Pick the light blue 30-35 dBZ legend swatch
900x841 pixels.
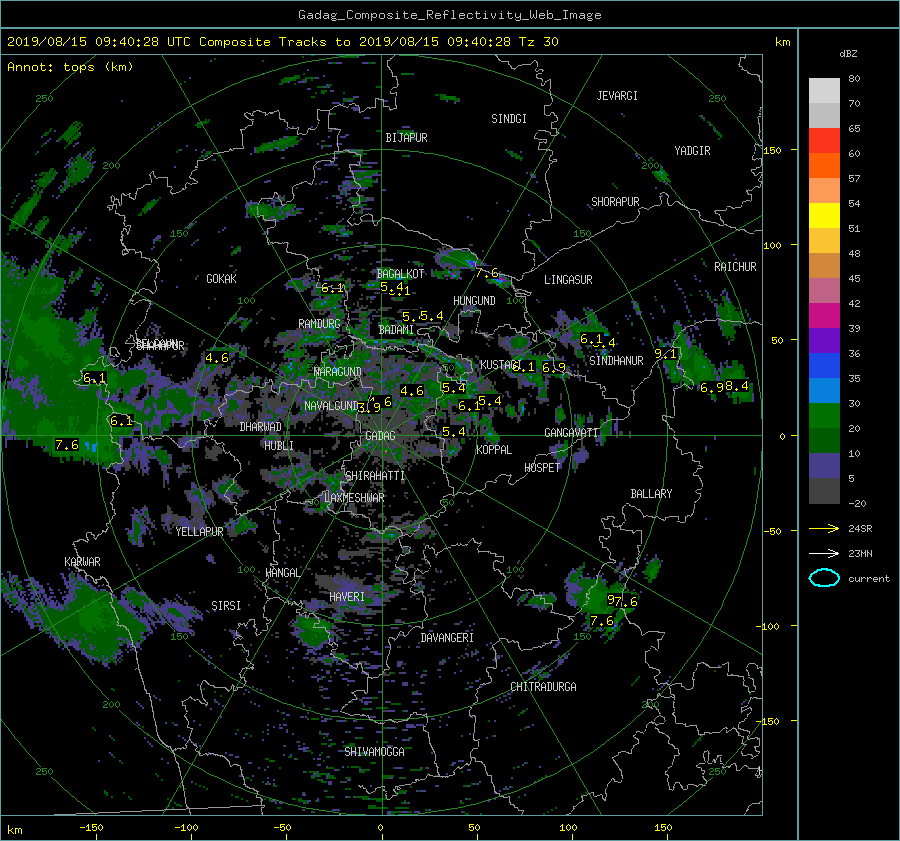point(824,390)
